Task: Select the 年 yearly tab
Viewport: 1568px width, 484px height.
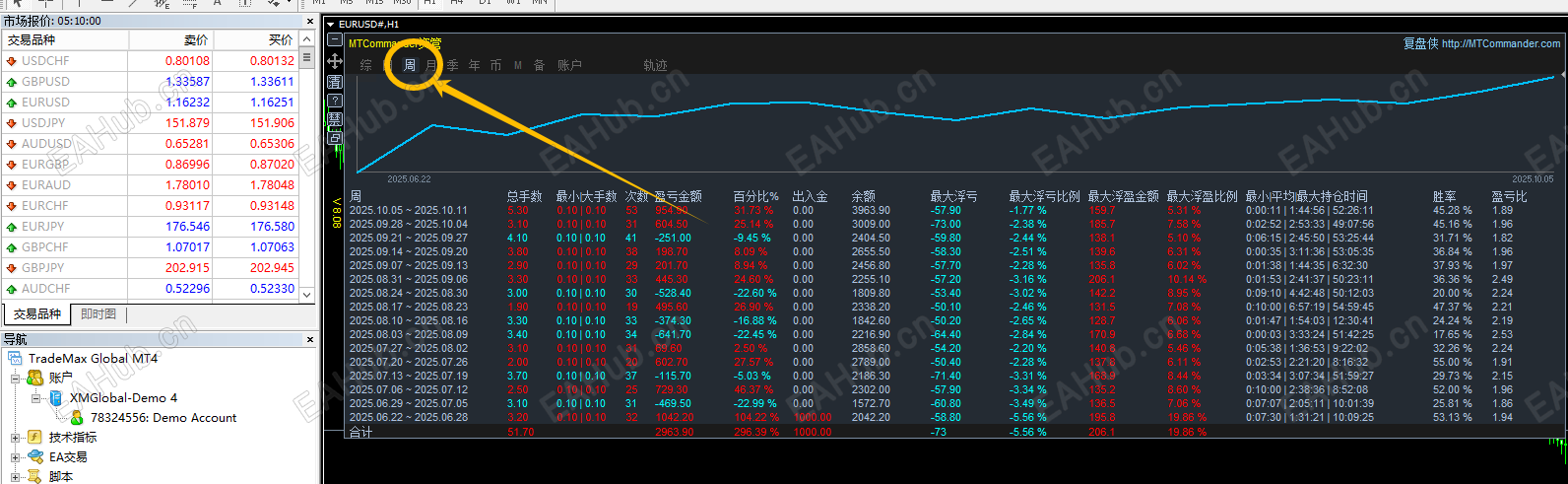Action: [475, 65]
